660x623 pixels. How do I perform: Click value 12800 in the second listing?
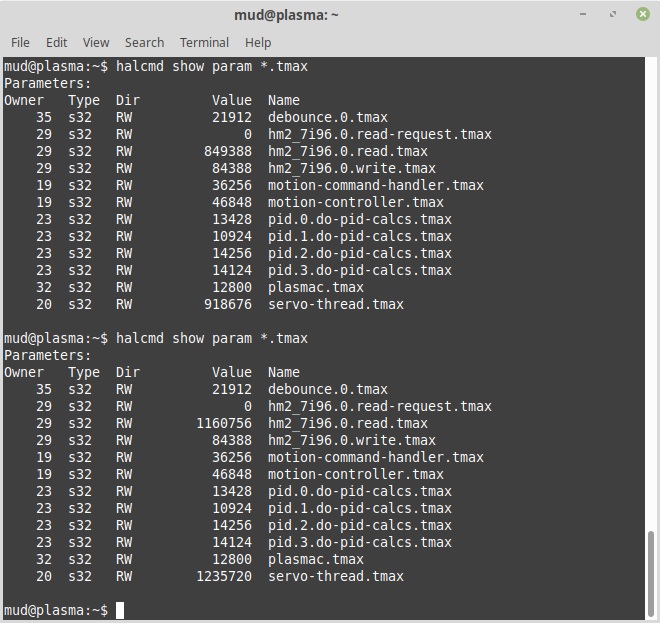(x=232, y=559)
